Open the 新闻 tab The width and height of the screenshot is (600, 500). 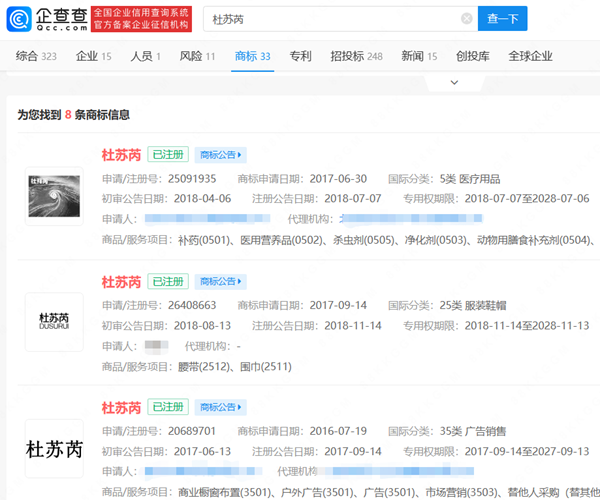[x=418, y=57]
